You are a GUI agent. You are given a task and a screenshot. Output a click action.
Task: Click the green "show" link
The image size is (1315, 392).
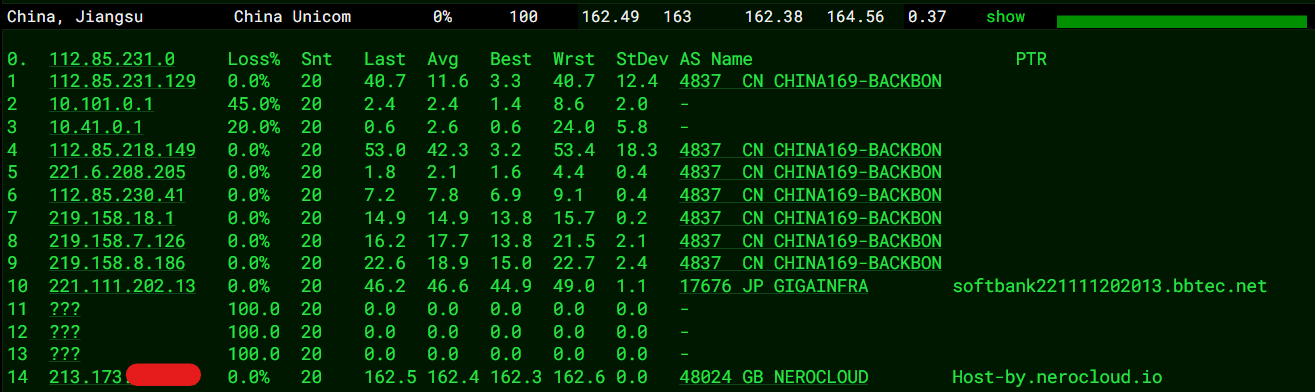point(1005,17)
